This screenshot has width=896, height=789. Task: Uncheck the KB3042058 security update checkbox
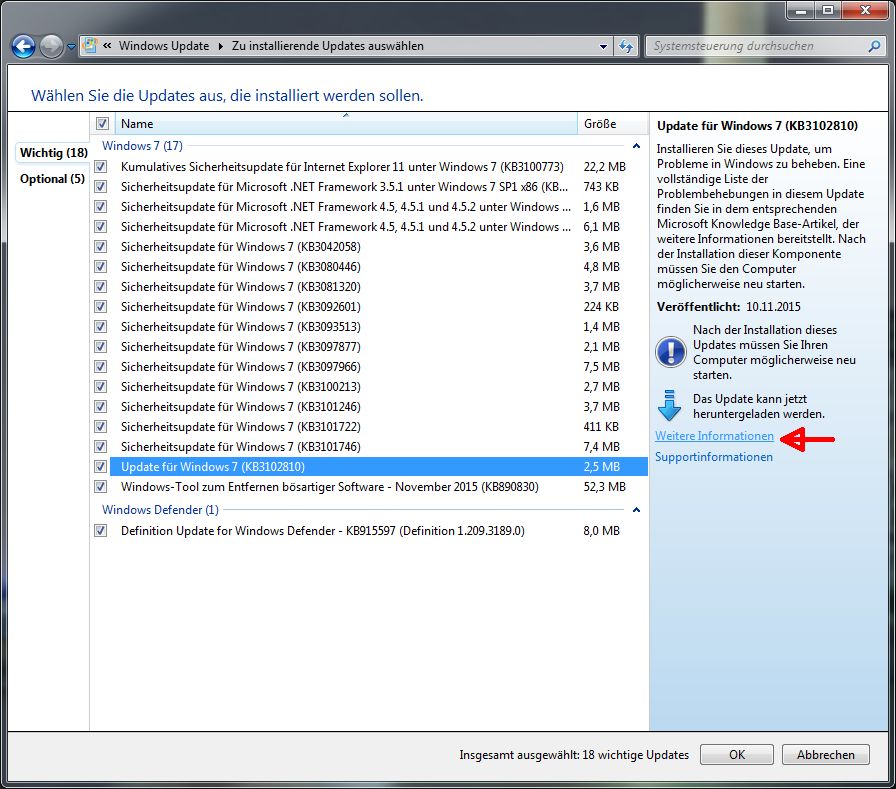(101, 246)
